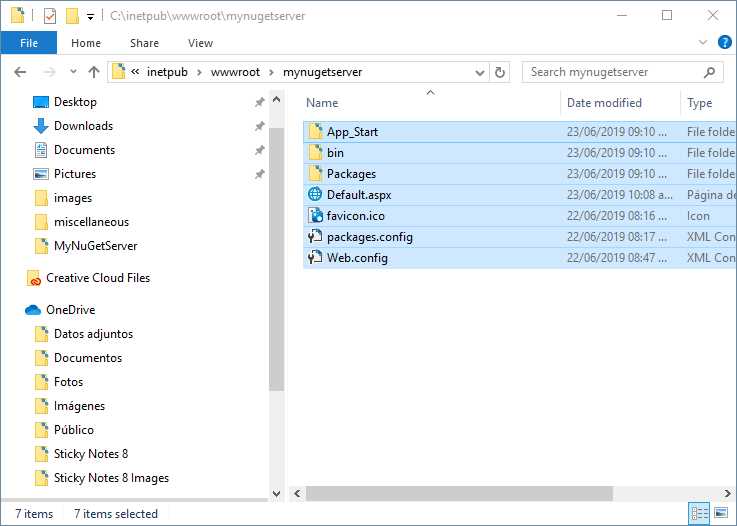
Task: Go back with the left arrow
Action: point(20,72)
